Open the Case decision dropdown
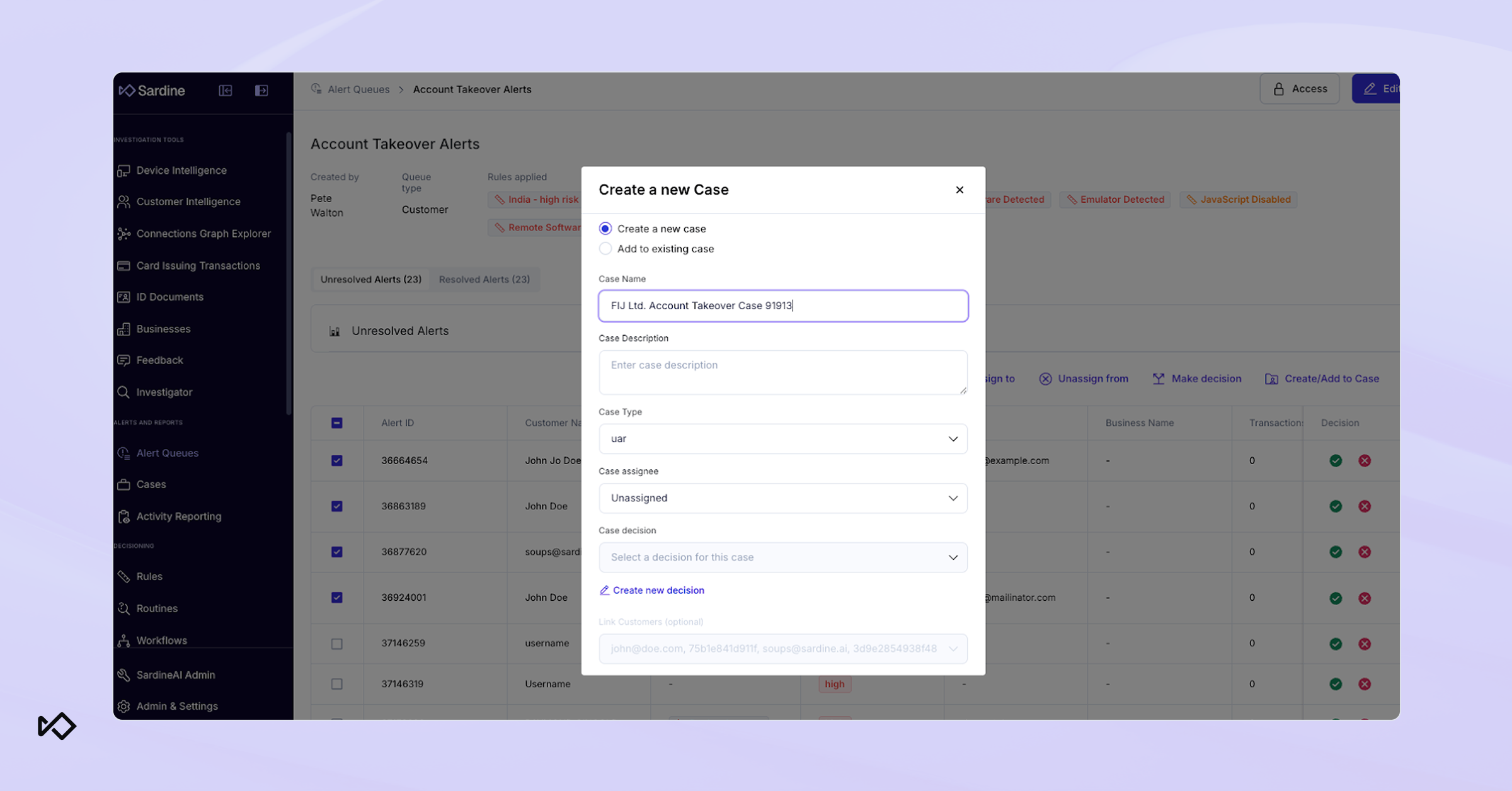Viewport: 1512px width, 791px height. point(782,557)
